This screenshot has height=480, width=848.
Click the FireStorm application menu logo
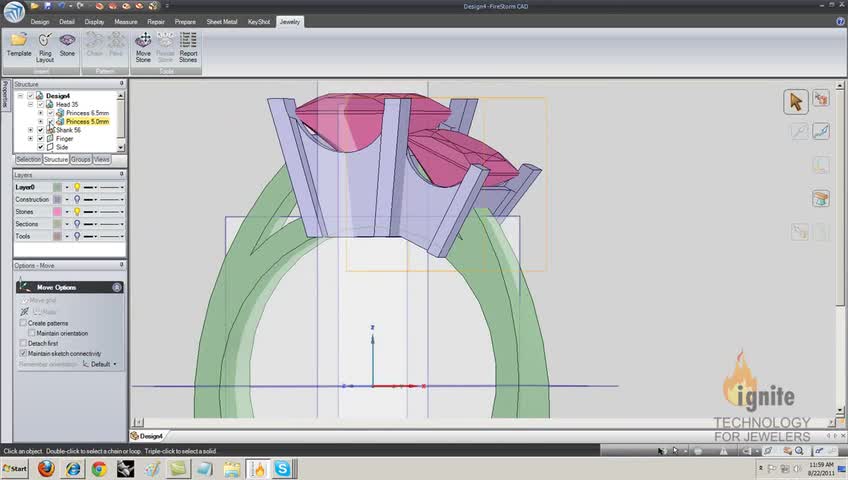12,13
